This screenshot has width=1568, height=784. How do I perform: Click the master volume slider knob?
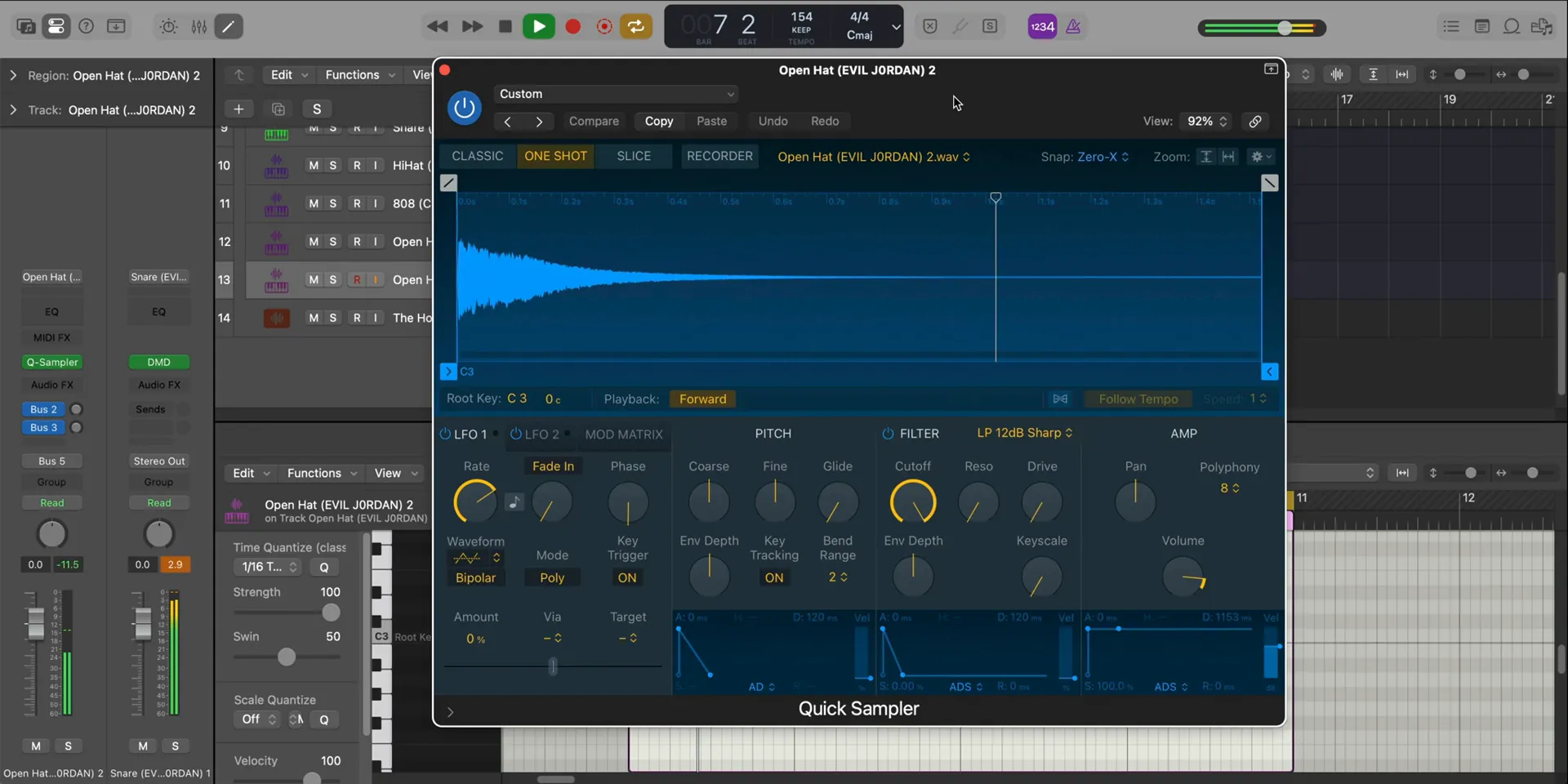tap(1285, 28)
